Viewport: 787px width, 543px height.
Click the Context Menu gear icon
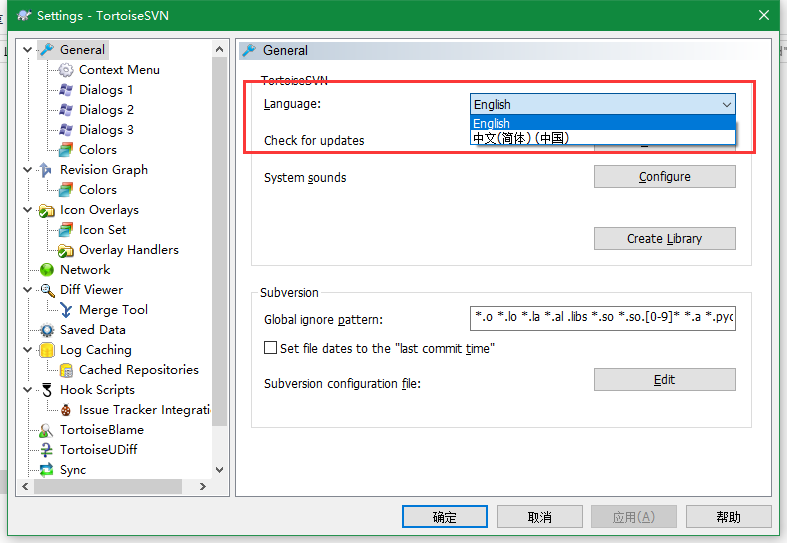coord(66,70)
